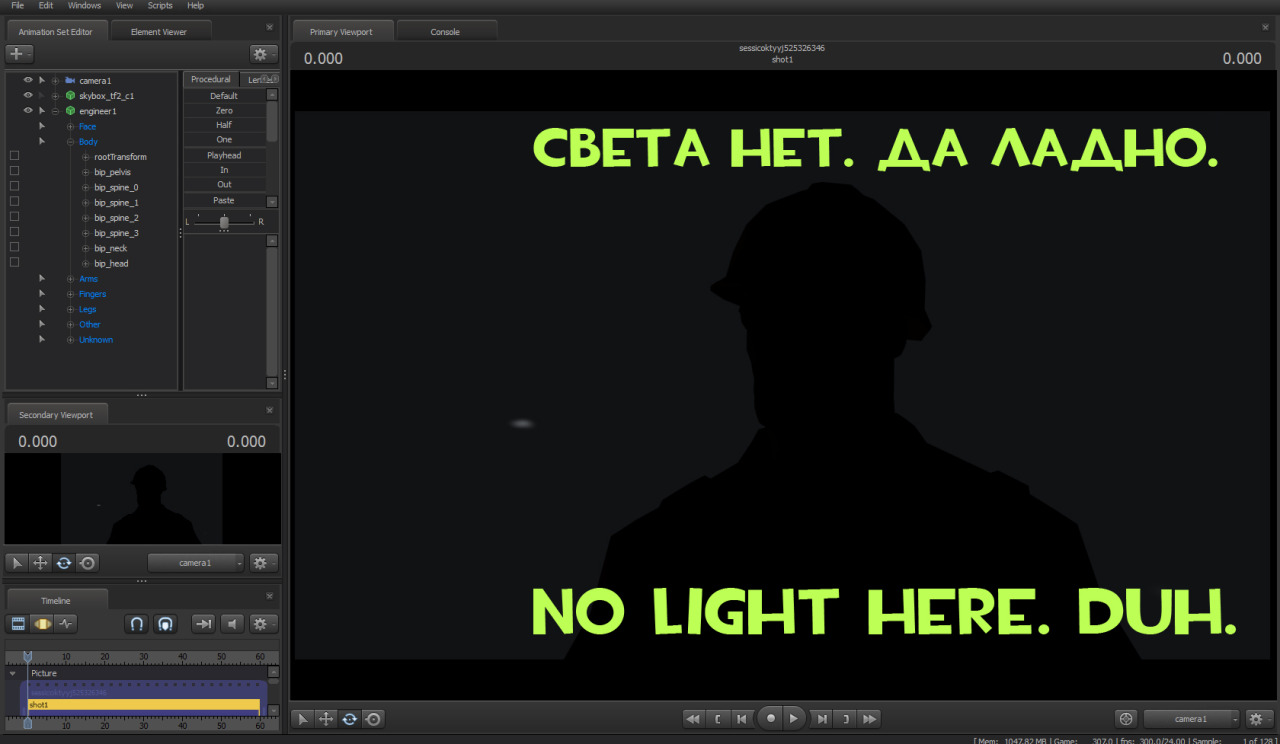Toggle timeline mute audio speaker icon
1280x744 pixels.
(232, 623)
